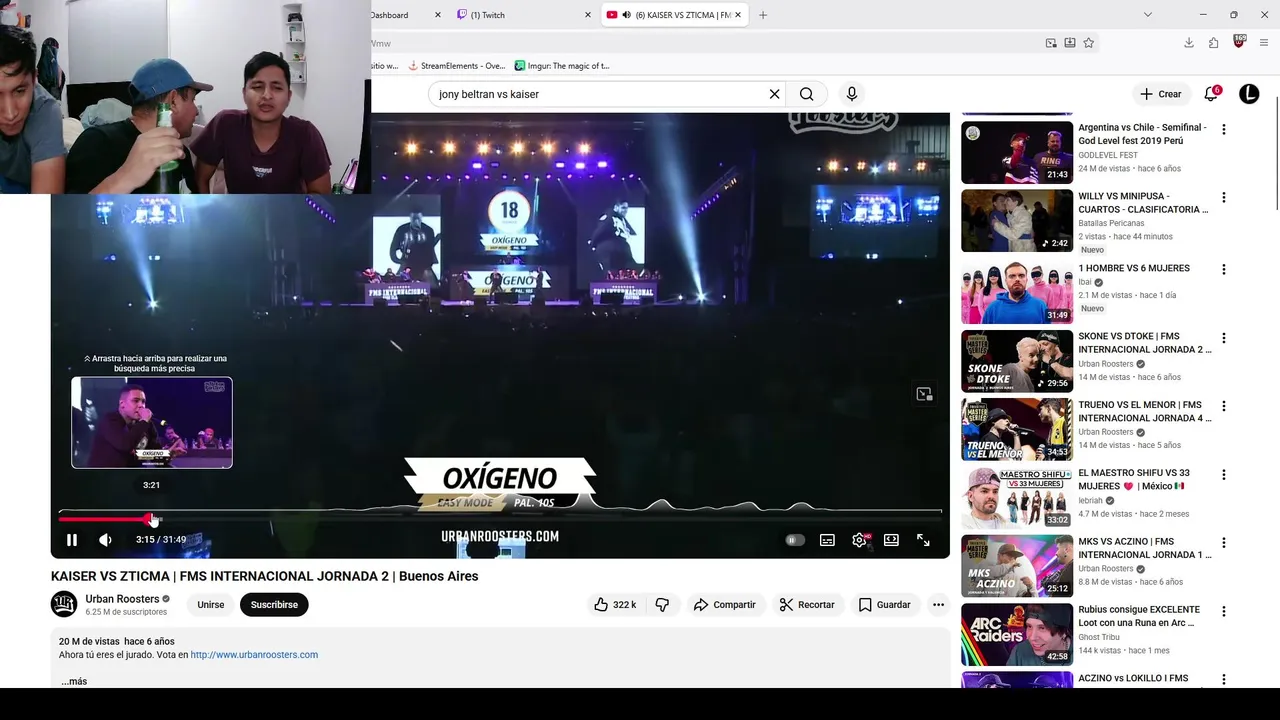Like the video (322 k)

[x=614, y=605]
